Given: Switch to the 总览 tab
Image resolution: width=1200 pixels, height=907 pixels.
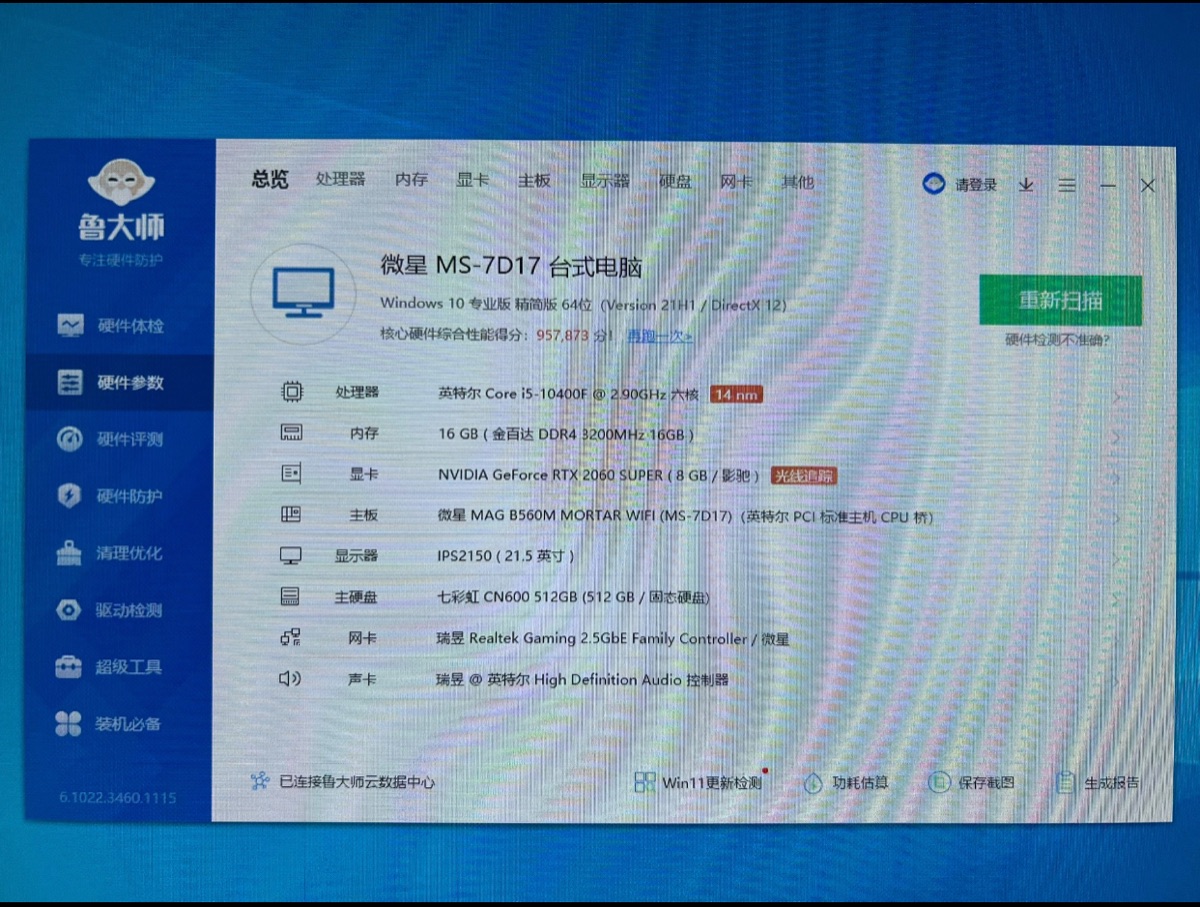Looking at the screenshot, I should (270, 180).
